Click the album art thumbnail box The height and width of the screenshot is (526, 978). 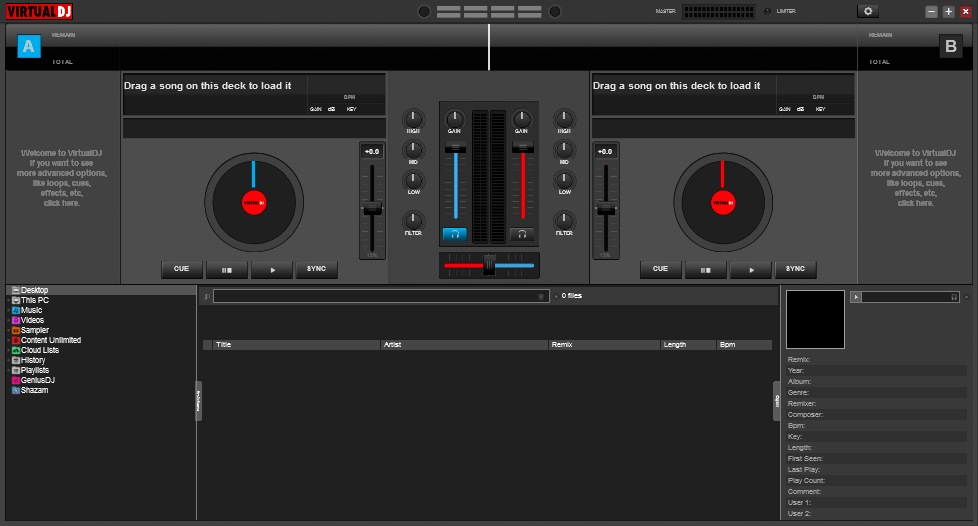coord(815,319)
